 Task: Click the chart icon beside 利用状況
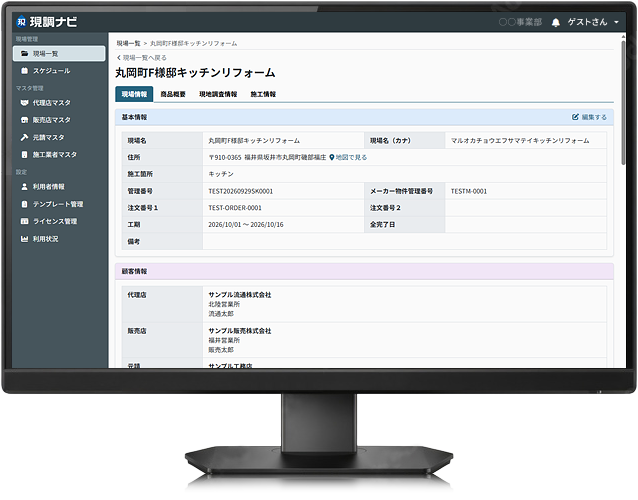coord(24,239)
